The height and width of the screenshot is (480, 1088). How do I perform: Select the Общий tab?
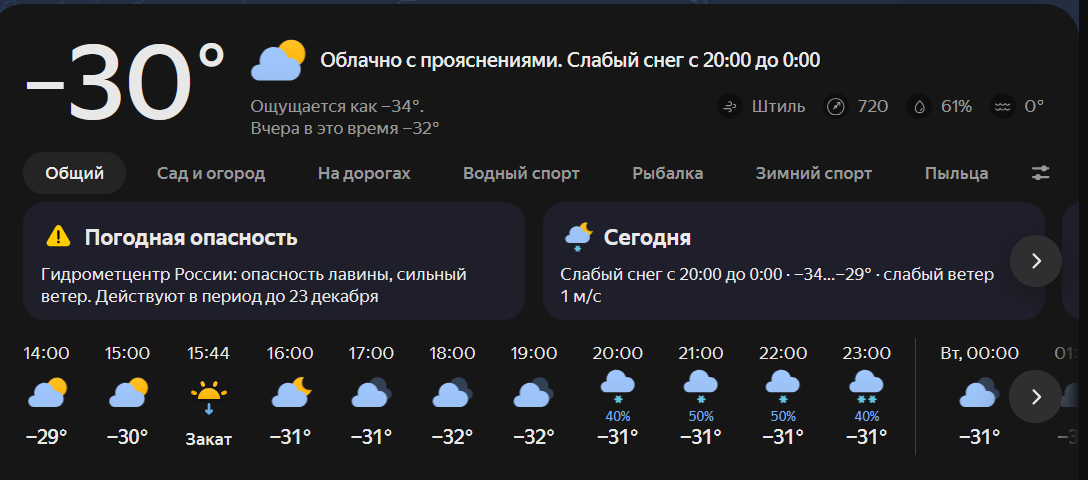[x=75, y=173]
